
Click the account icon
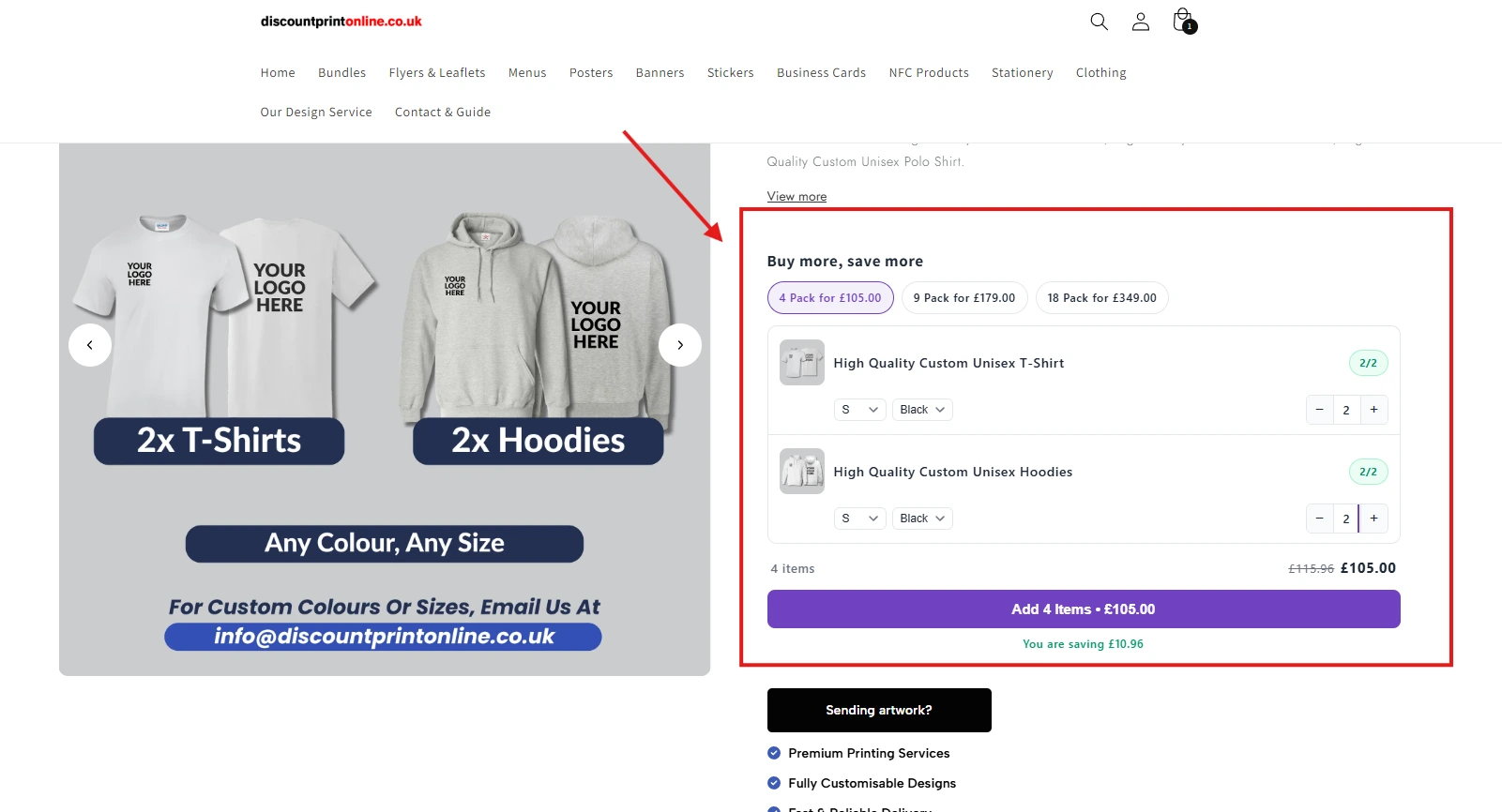1140,21
